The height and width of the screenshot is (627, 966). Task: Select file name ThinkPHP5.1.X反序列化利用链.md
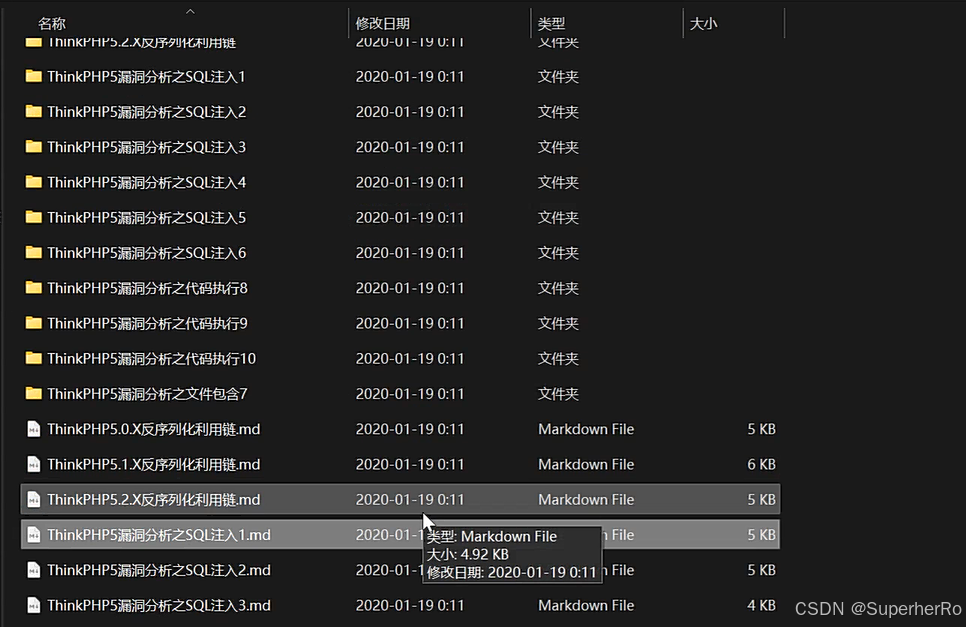tap(153, 464)
